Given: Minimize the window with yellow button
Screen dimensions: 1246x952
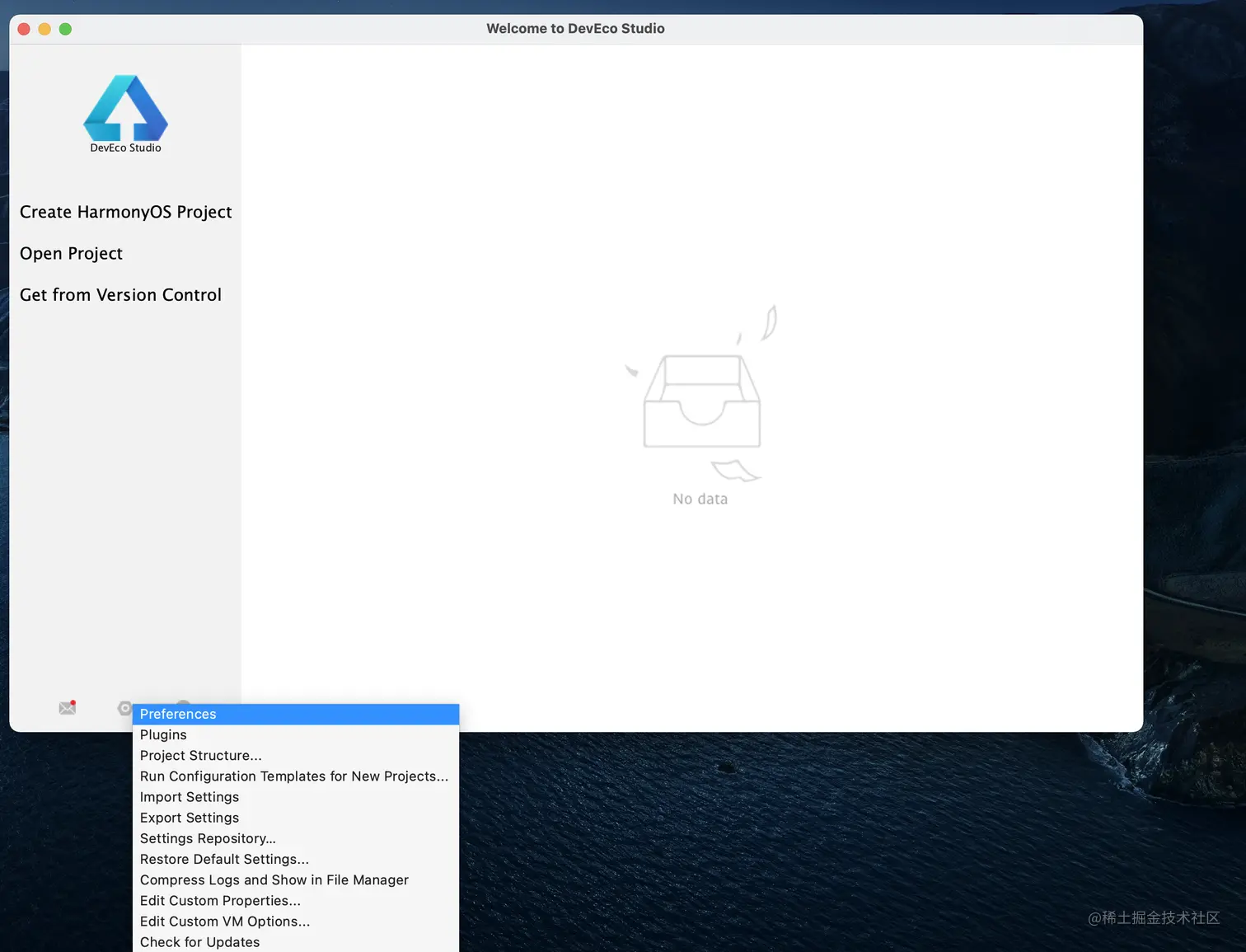Looking at the screenshot, I should [x=44, y=29].
